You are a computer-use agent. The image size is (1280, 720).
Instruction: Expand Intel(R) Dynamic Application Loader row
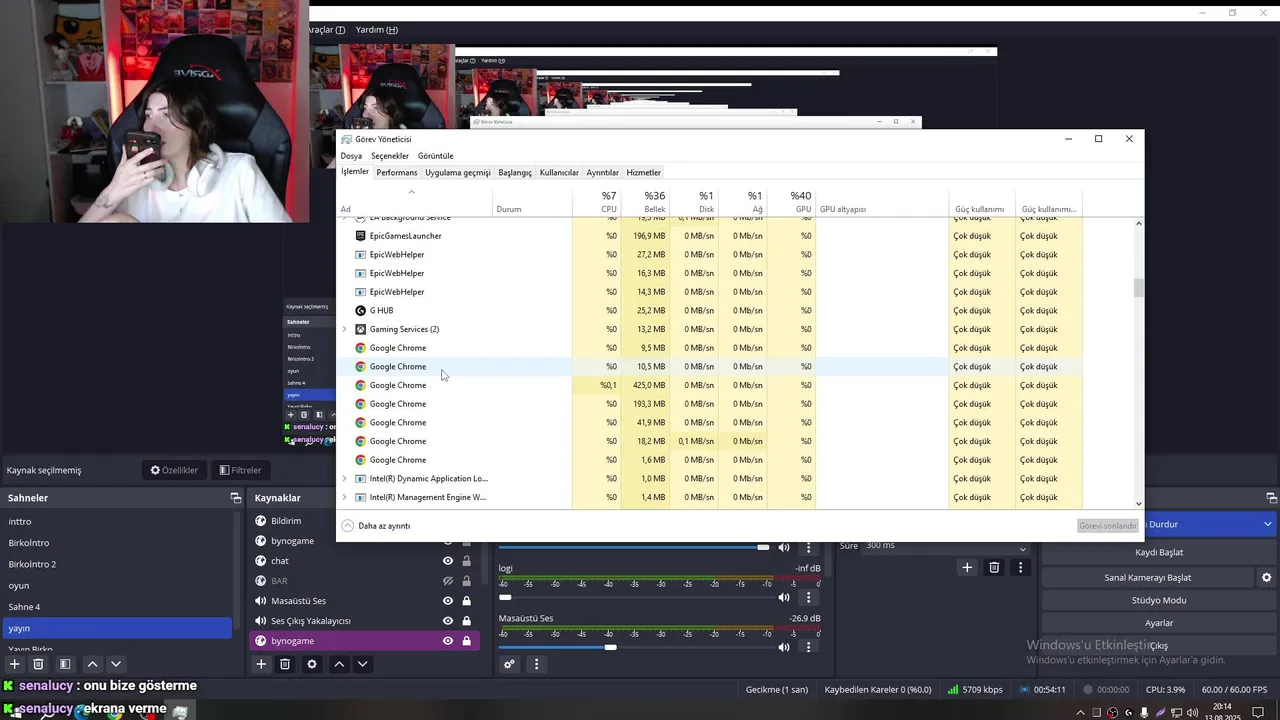(345, 479)
